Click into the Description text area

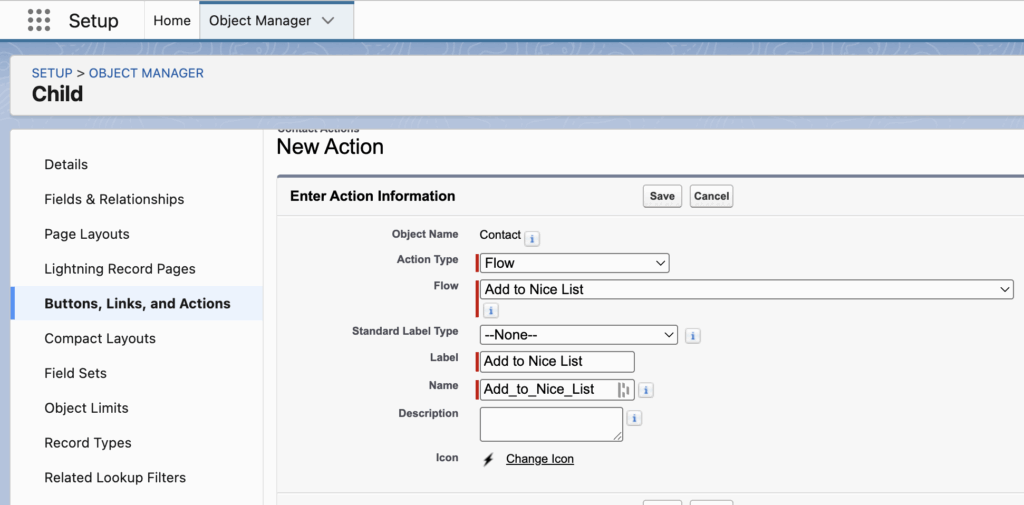pos(550,423)
